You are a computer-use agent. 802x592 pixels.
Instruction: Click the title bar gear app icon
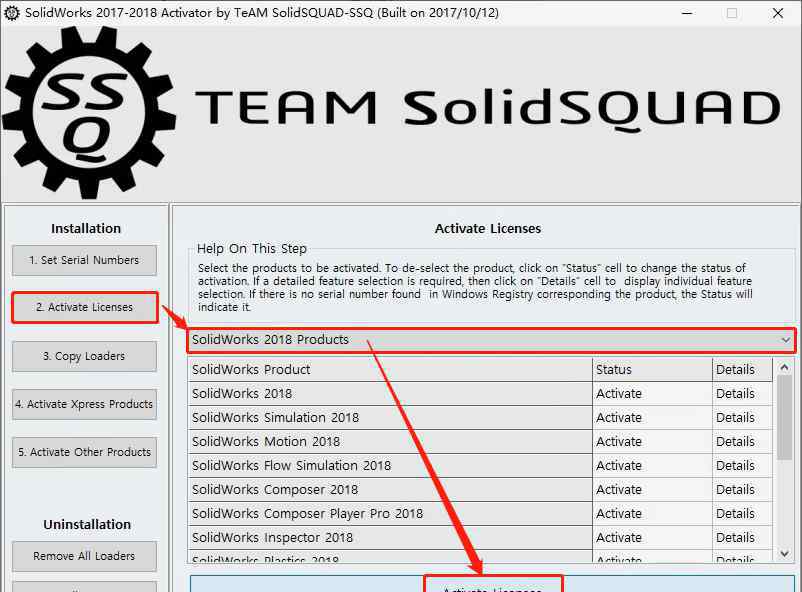(12, 13)
